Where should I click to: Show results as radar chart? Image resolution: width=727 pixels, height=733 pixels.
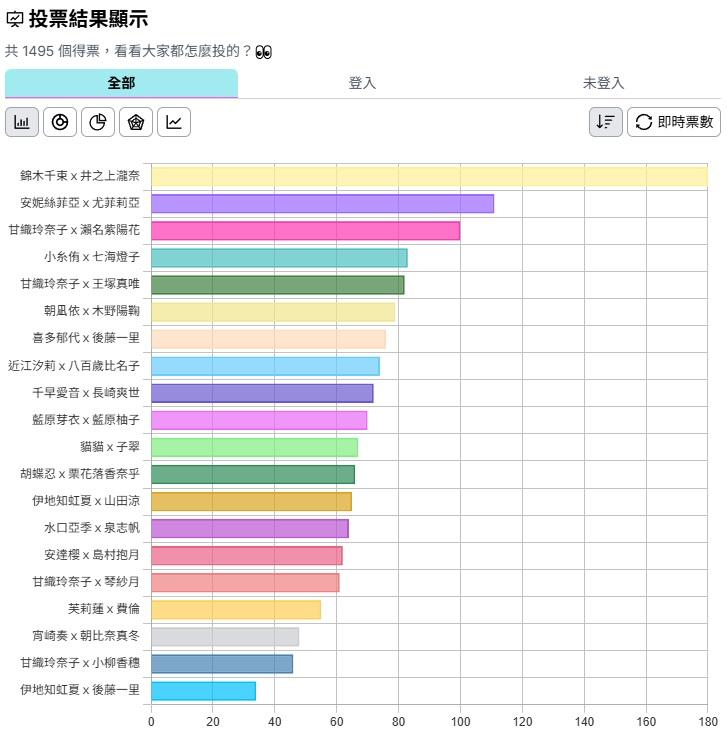point(136,122)
